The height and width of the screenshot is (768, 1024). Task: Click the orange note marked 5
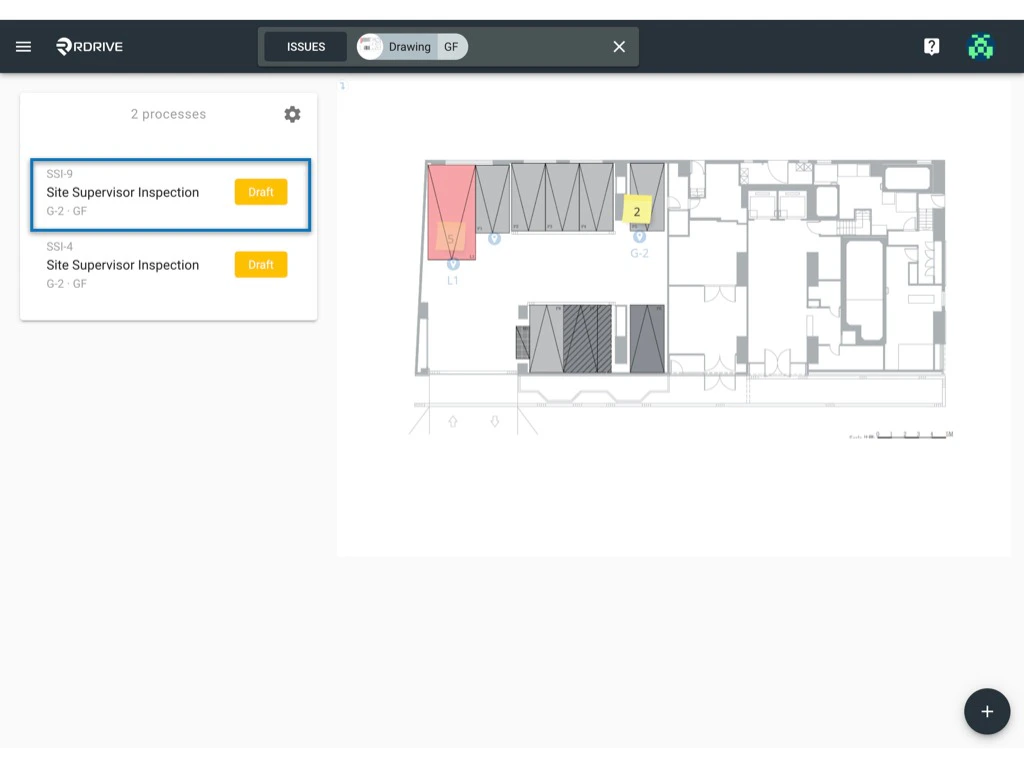(x=451, y=237)
